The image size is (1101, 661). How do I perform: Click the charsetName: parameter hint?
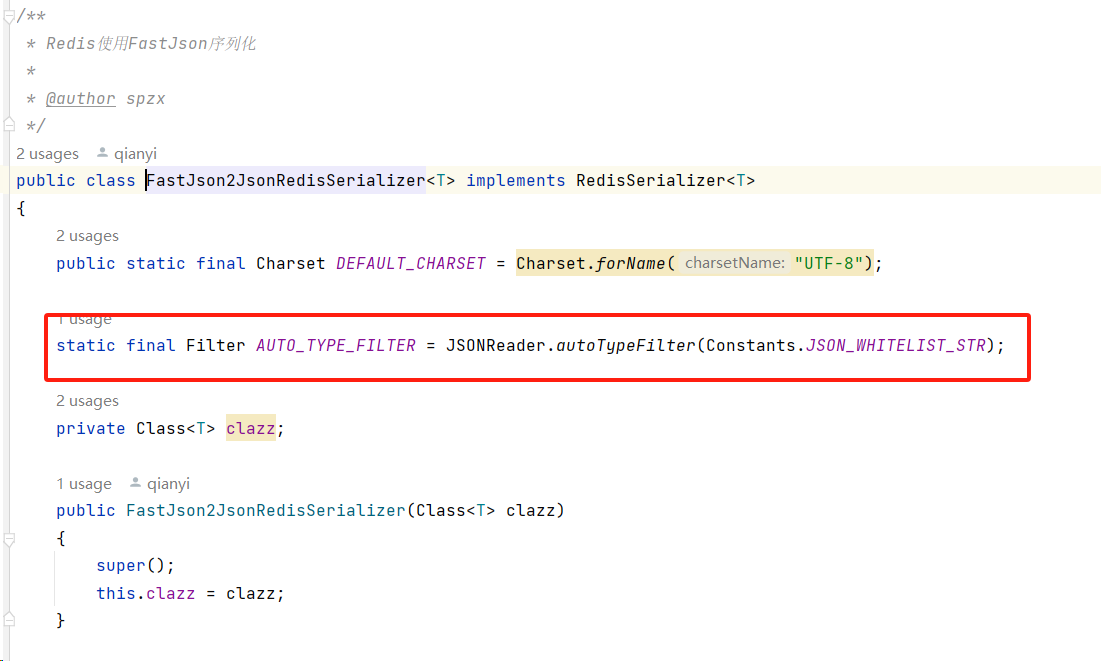[734, 263]
